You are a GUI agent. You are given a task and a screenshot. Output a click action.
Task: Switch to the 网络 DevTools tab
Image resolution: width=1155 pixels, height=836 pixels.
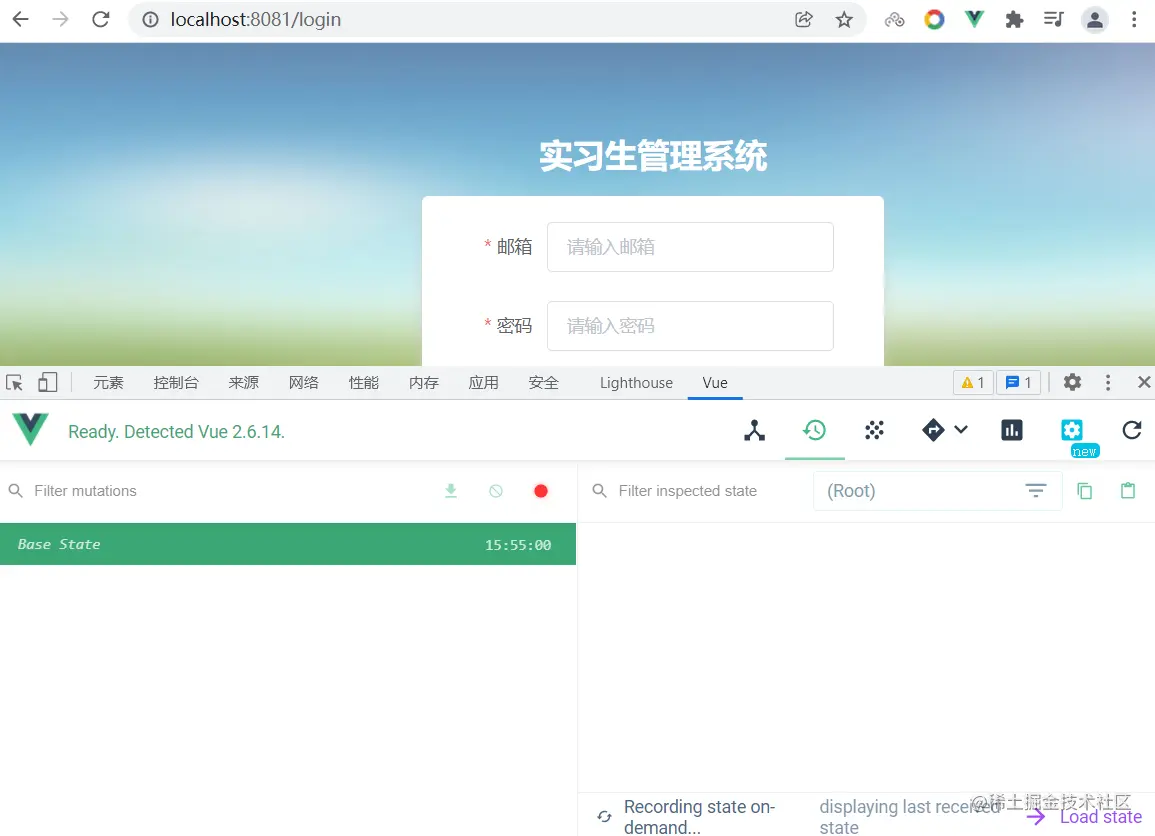tap(304, 382)
